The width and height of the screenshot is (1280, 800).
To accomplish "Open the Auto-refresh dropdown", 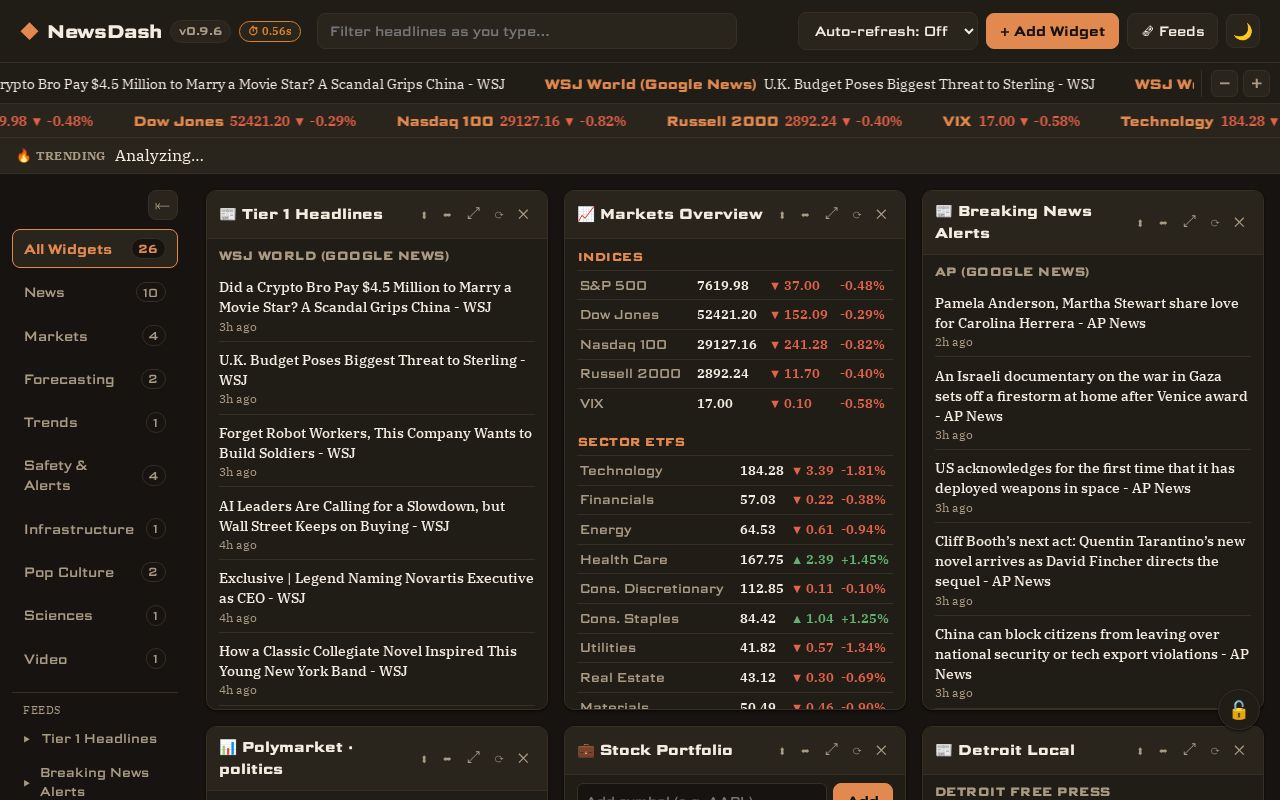I will tap(888, 31).
